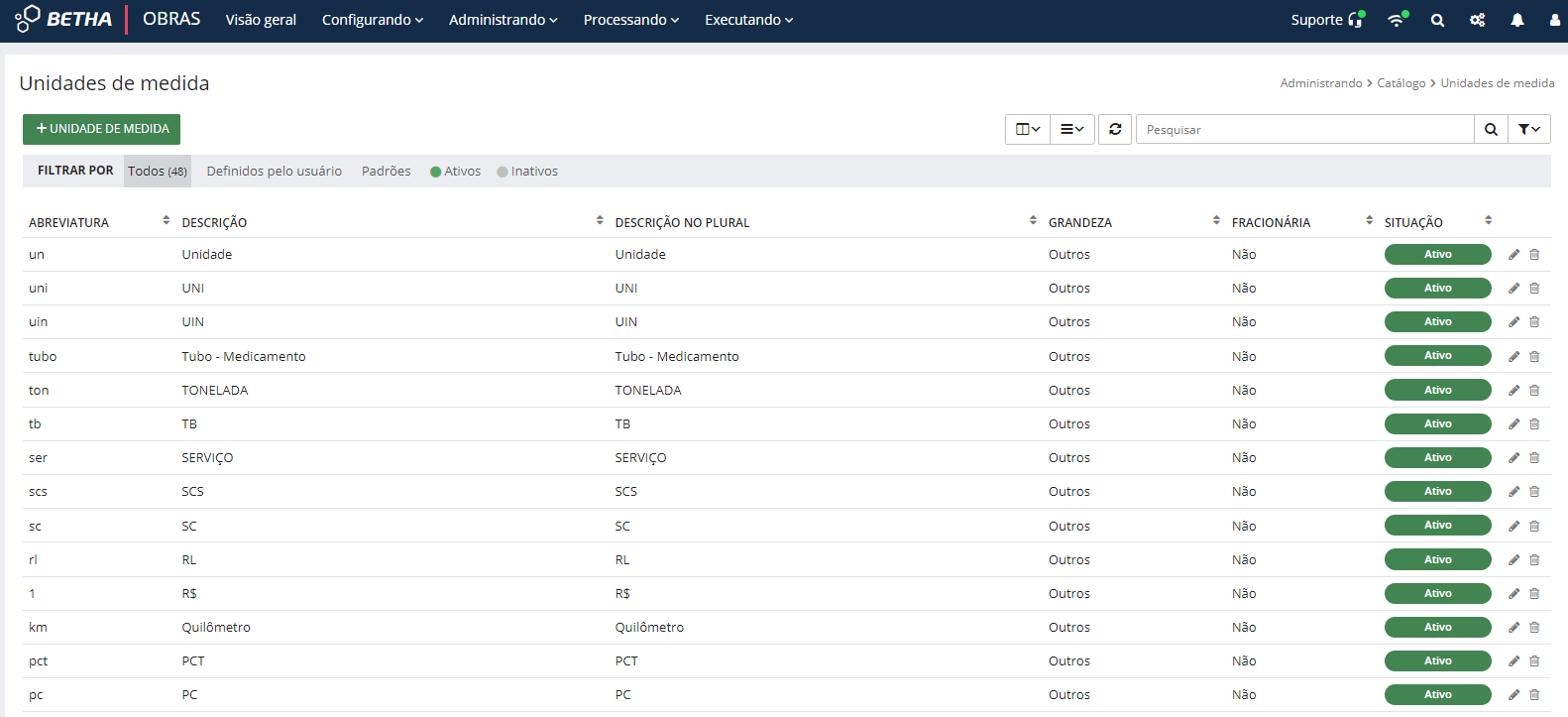Image resolution: width=1568 pixels, height=717 pixels.
Task: Click Ativo badge in 'un' row
Action: tap(1438, 255)
